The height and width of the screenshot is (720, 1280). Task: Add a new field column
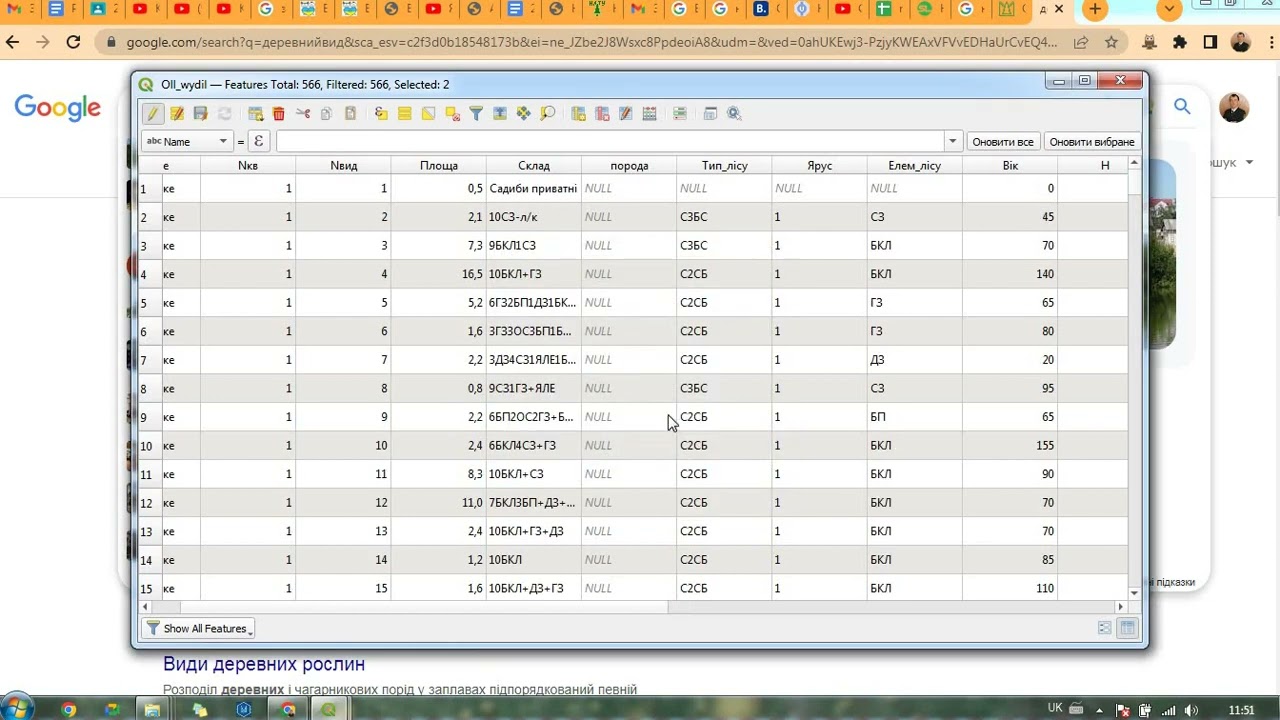point(578,114)
